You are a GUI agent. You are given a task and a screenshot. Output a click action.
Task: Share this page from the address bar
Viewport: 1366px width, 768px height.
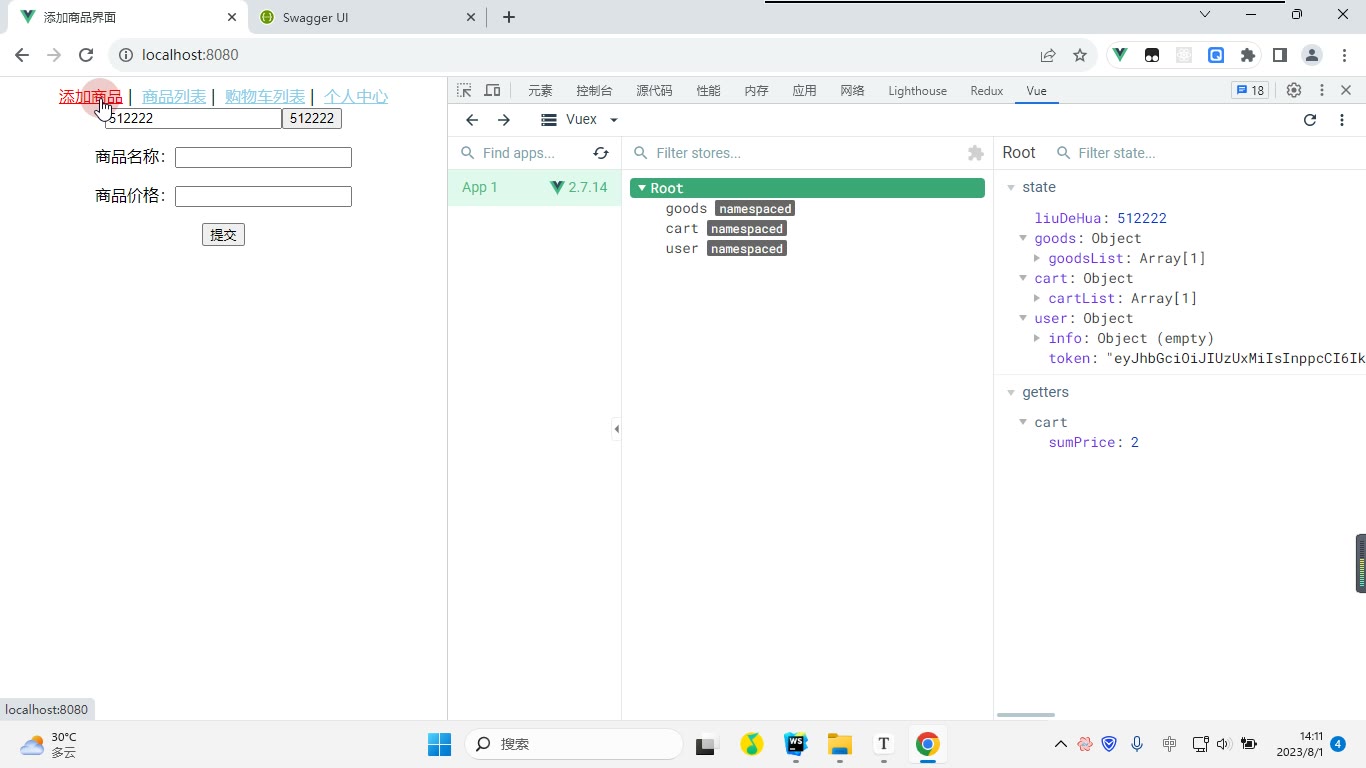[1048, 55]
